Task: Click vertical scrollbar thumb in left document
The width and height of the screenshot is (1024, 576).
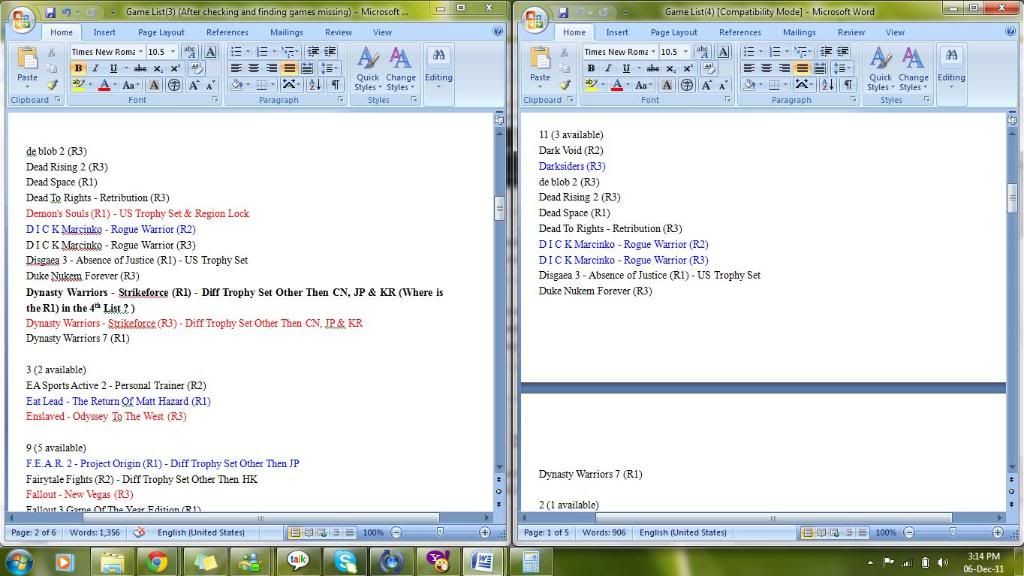Action: (499, 207)
